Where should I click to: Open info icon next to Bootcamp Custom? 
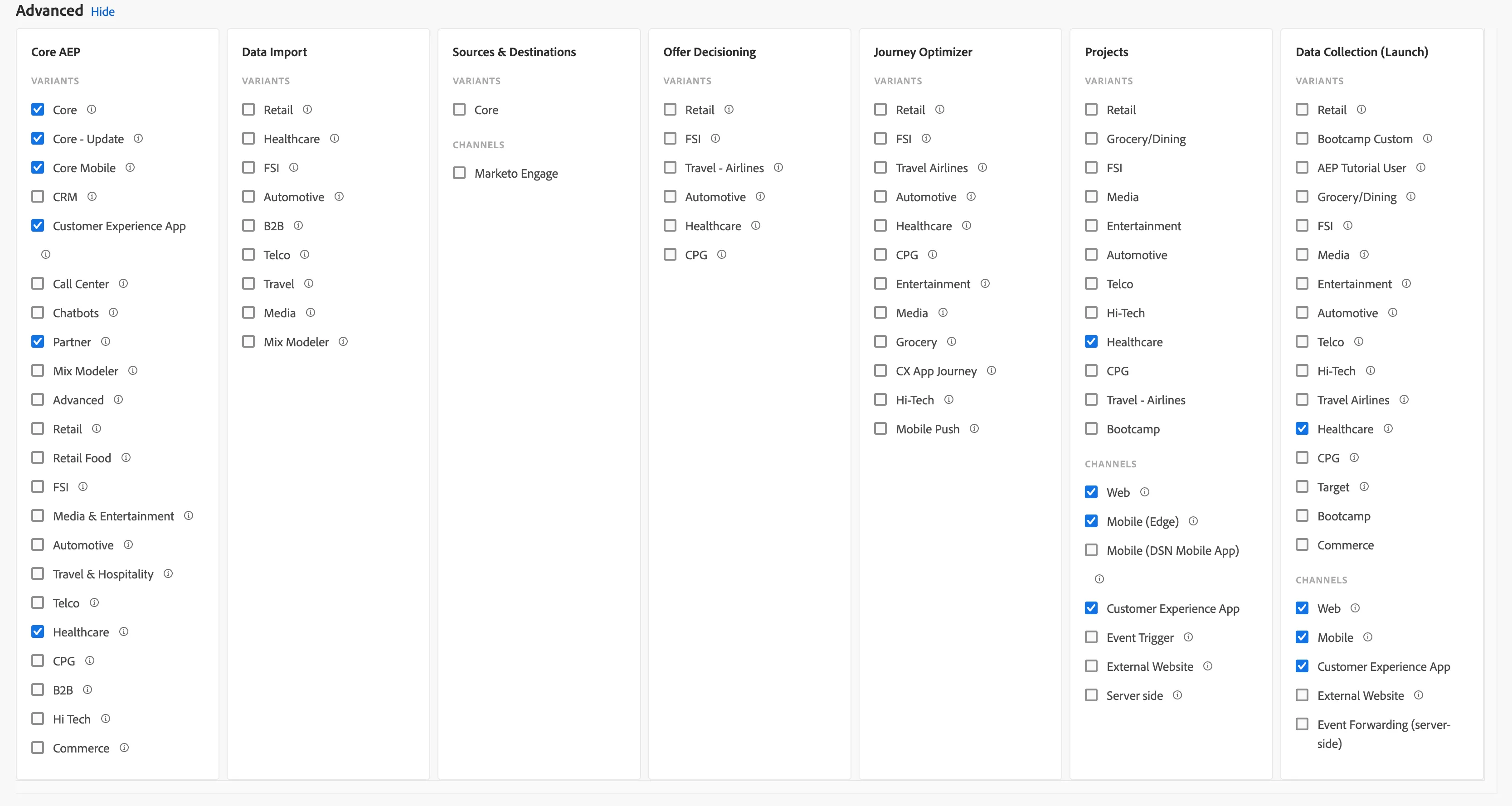coord(1428,139)
